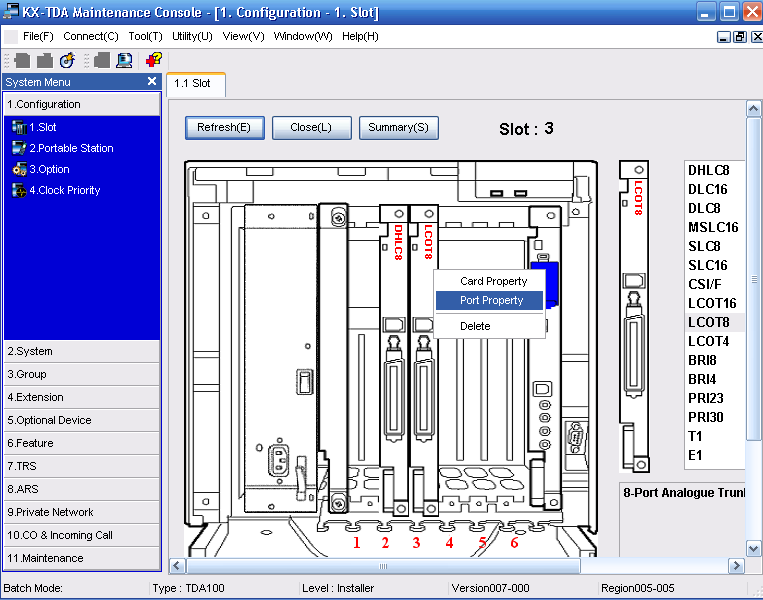Screen dimensions: 763x600
Task: Click the horizontal scrollbar left arrow
Action: tap(177, 565)
